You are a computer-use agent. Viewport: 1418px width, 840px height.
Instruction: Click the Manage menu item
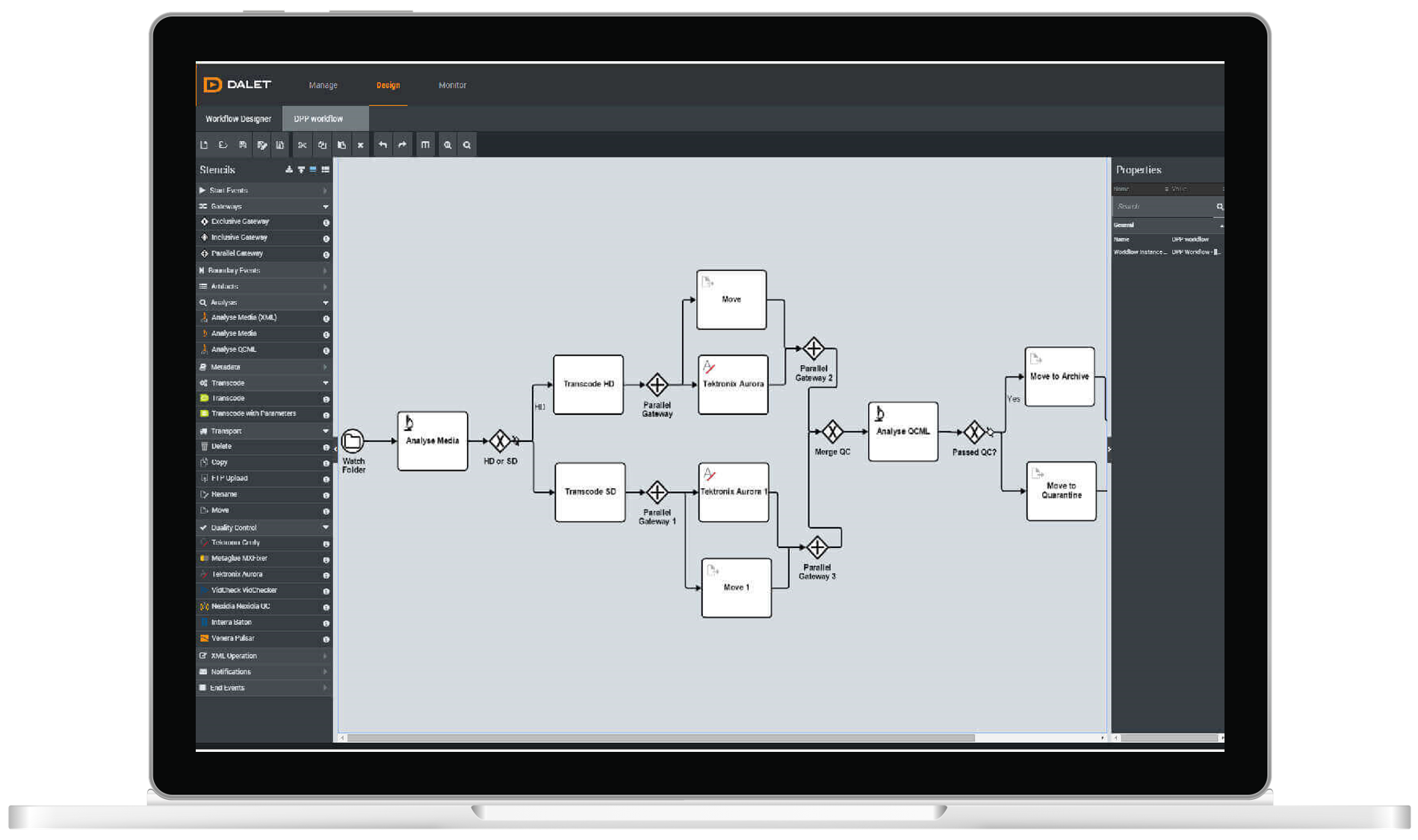point(323,85)
